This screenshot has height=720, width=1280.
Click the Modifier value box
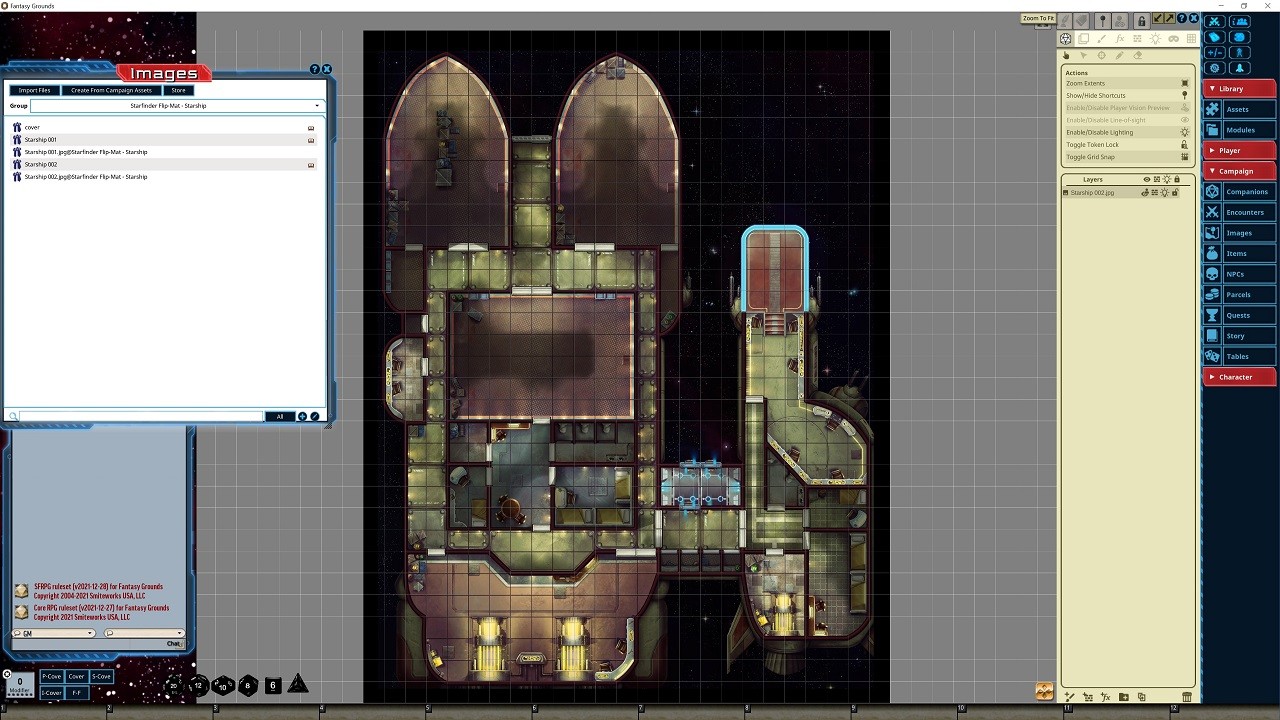click(19, 684)
